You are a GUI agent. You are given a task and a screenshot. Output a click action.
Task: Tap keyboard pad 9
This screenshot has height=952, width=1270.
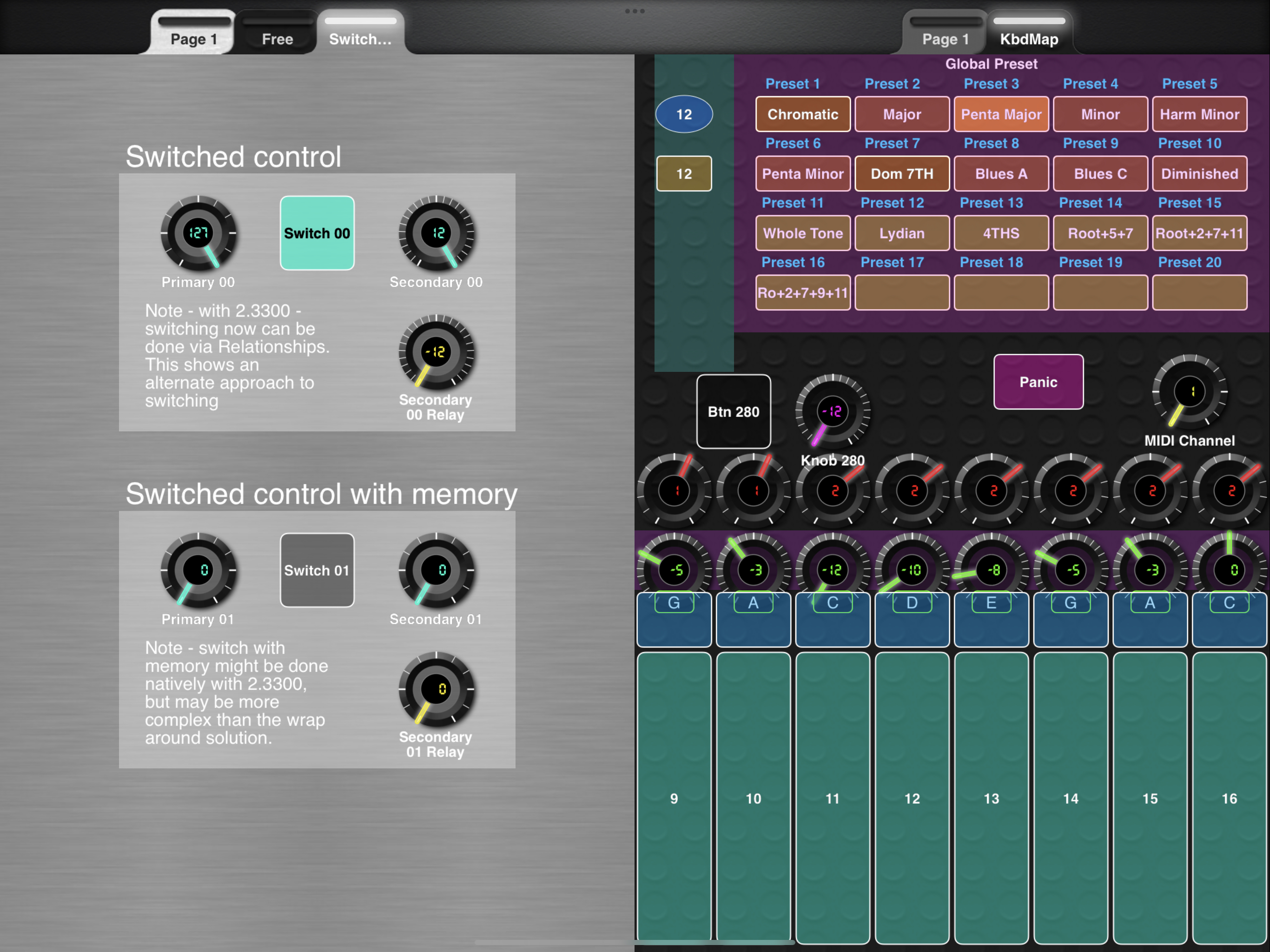674,798
